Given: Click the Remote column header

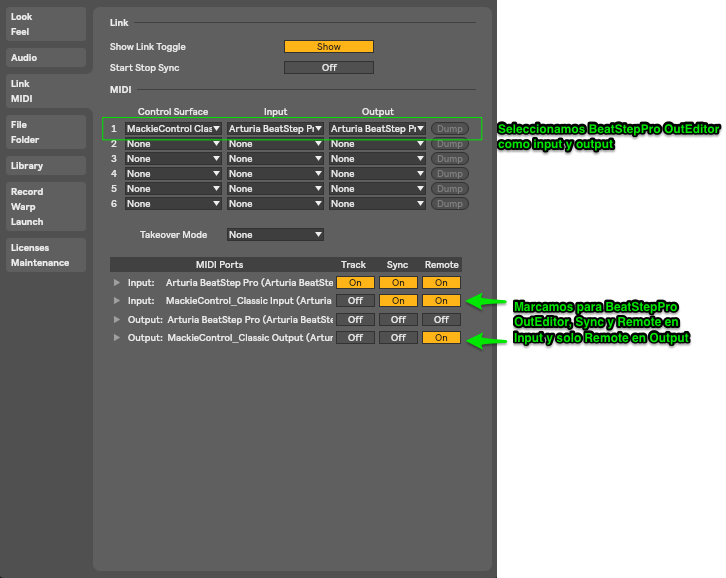Looking at the screenshot, I should coord(442,265).
